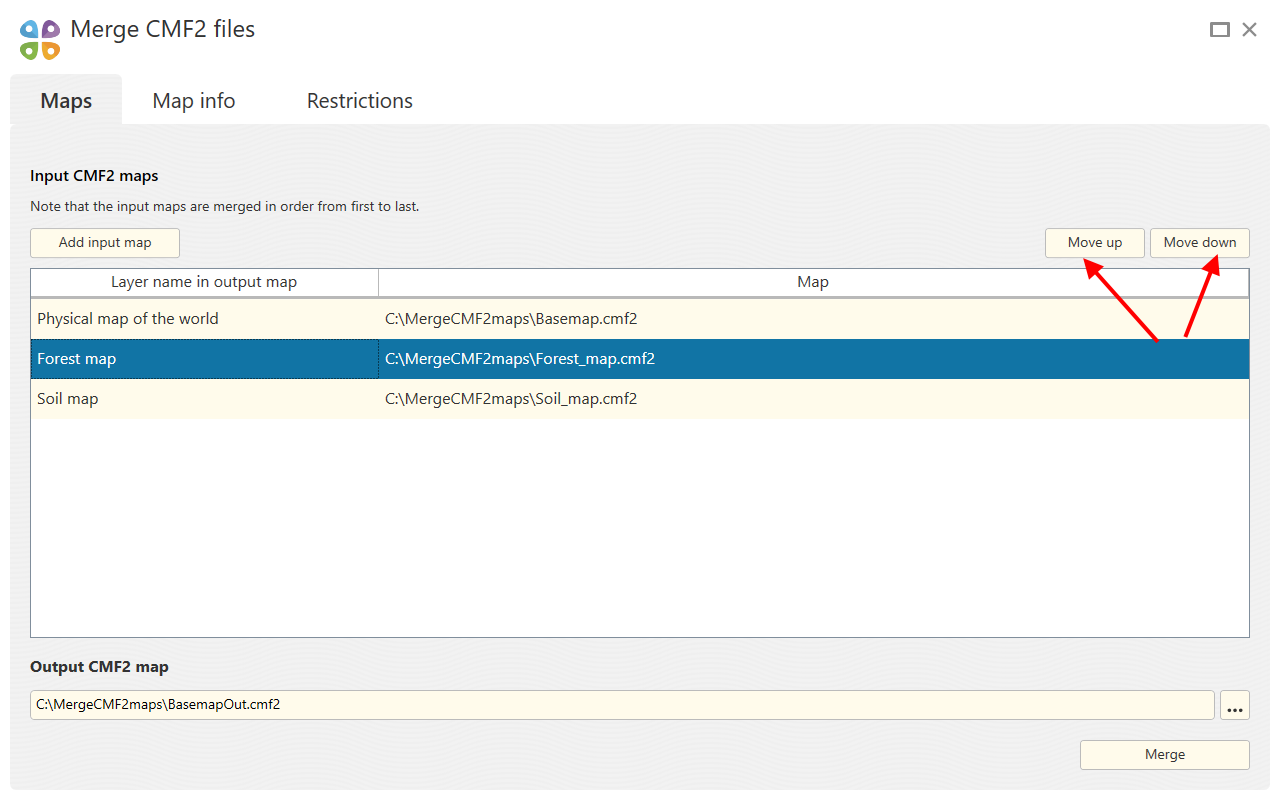Select the Forest map layer name cell
The image size is (1280, 800).
pyautogui.click(x=205, y=359)
